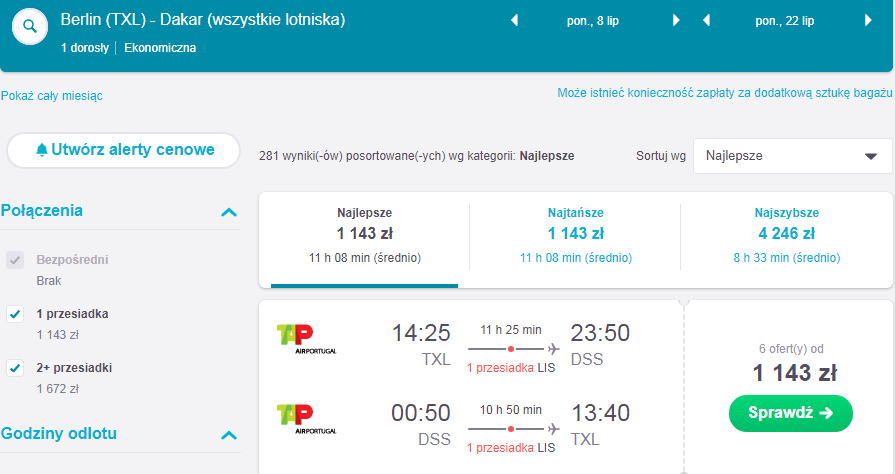Viewport: 895px width, 474px height.
Task: Click the Sortuj wg label
Action: 661,156
